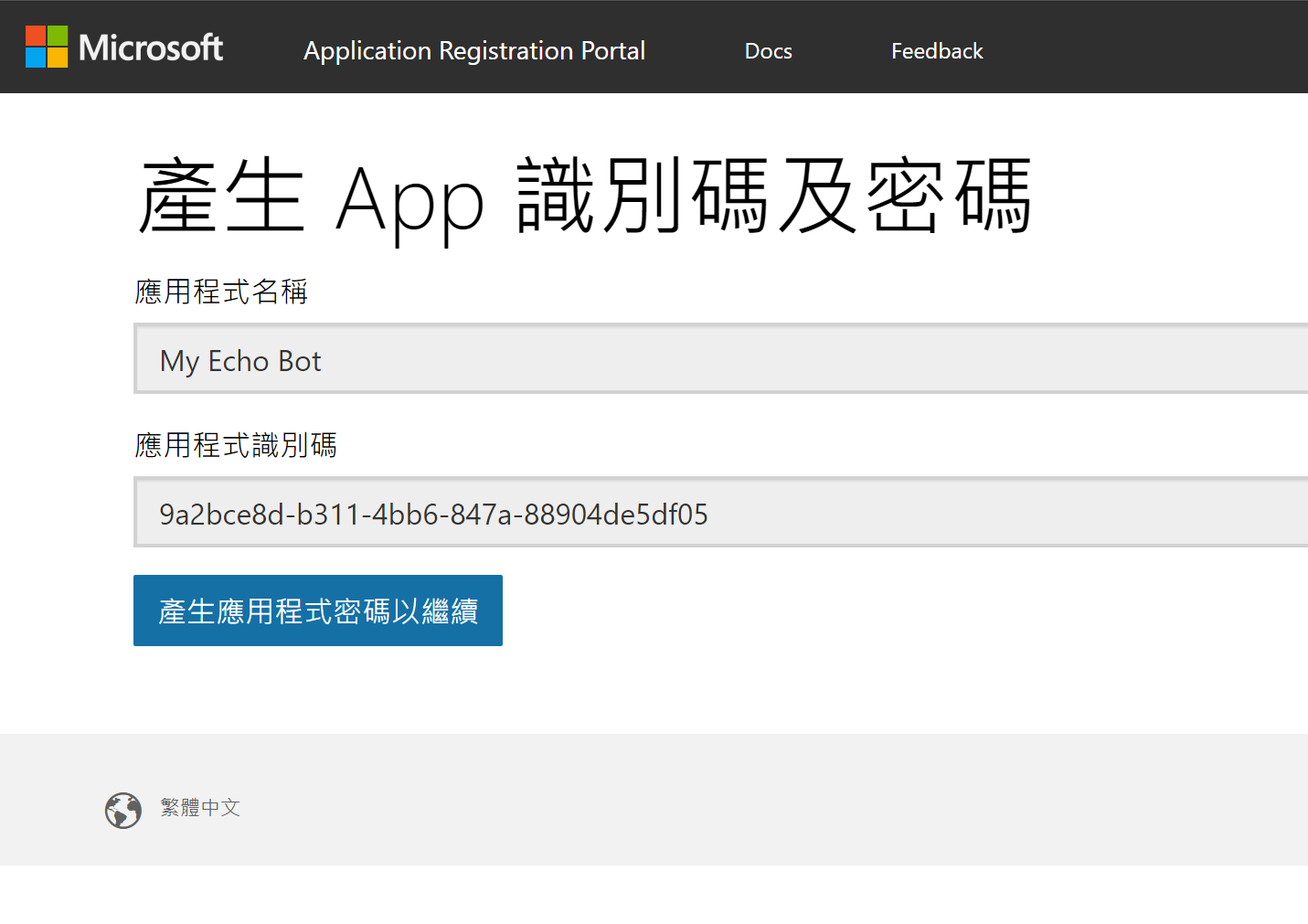This screenshot has width=1308, height=924.
Task: Open the Feedback menu item
Action: pos(937,51)
